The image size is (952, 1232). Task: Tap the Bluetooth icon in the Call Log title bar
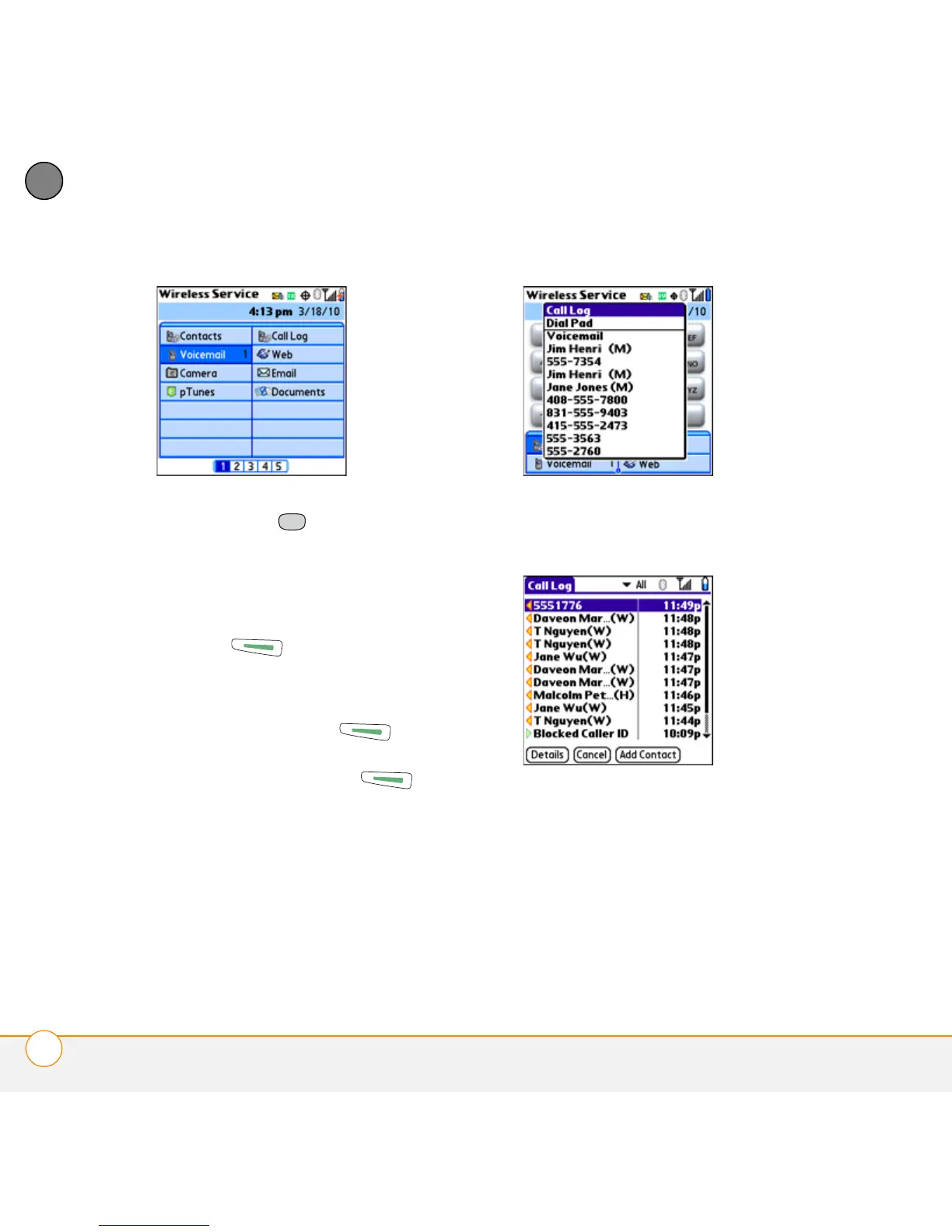coord(663,585)
